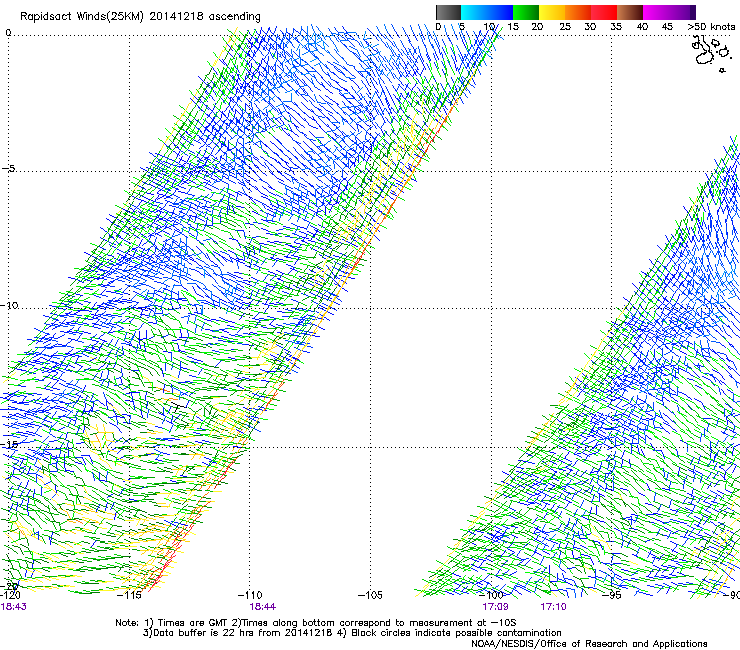Click the magenta 40-45 knots legend segment
This screenshot has width=740, height=650.
pyautogui.click(x=656, y=12)
